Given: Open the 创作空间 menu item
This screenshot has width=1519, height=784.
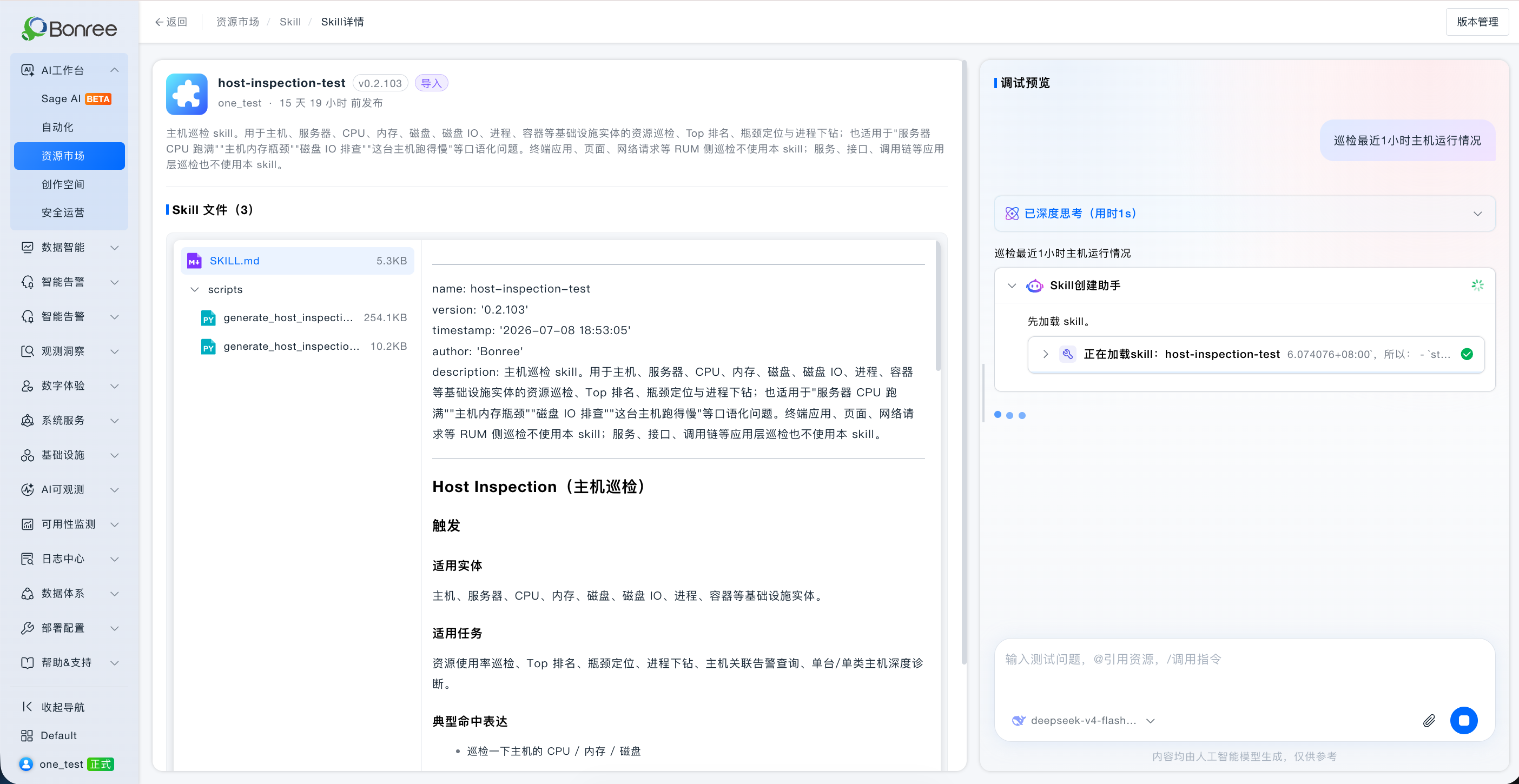Looking at the screenshot, I should [70, 184].
